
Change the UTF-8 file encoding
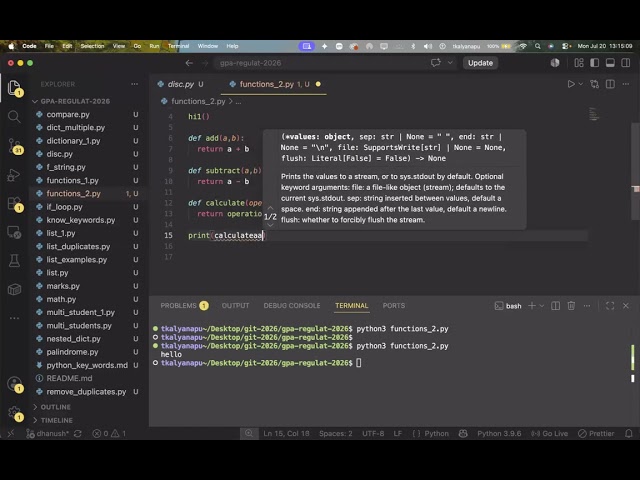coord(373,433)
